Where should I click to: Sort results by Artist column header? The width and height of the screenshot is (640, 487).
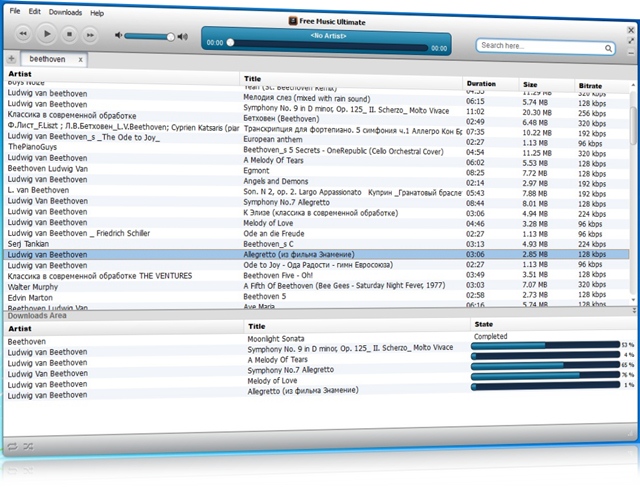20,74
